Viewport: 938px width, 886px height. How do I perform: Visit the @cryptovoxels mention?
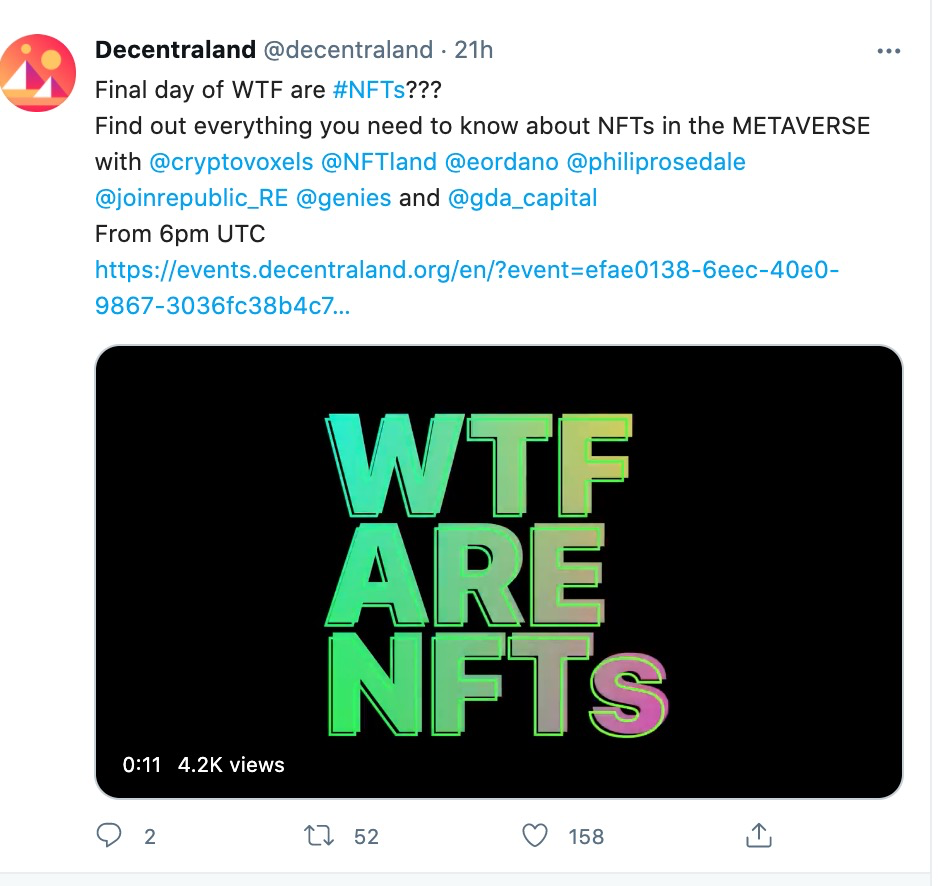(x=231, y=162)
